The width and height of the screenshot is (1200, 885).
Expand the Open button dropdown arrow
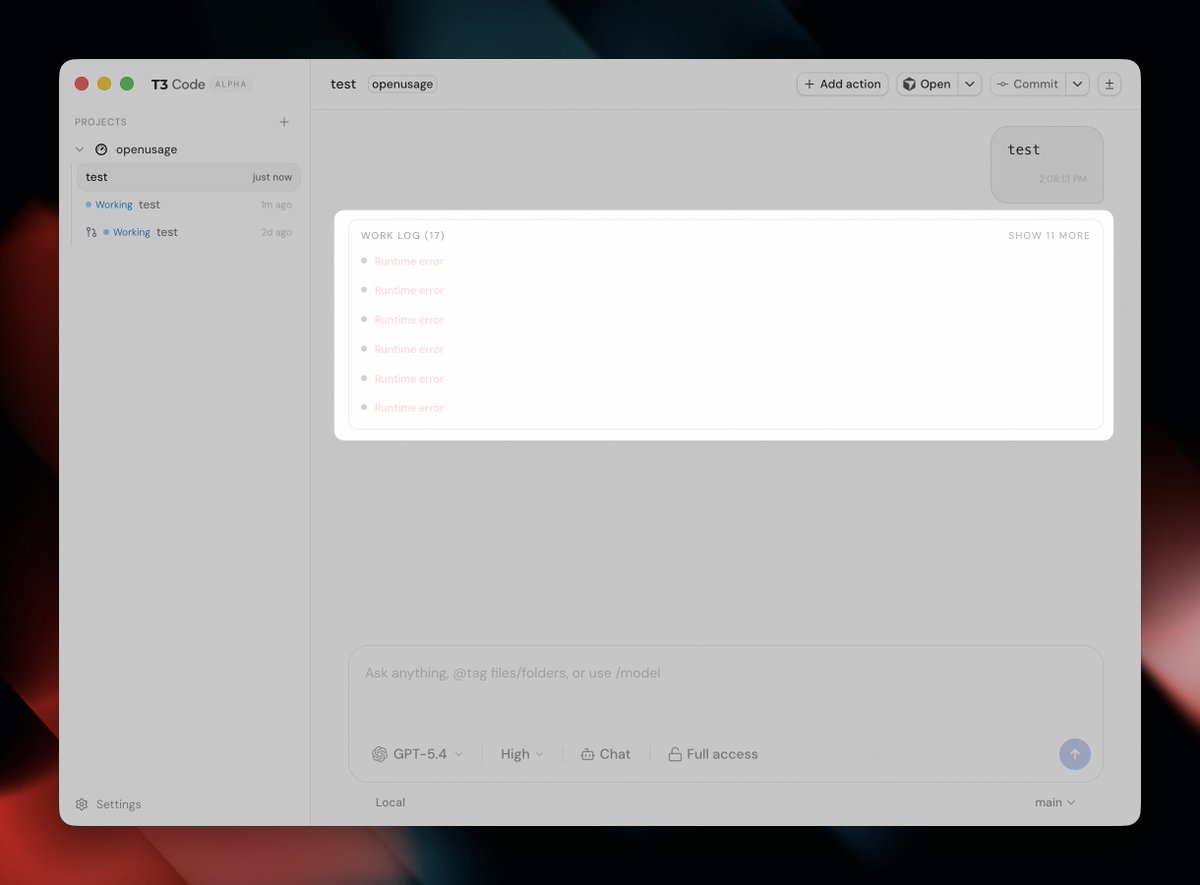coord(970,84)
